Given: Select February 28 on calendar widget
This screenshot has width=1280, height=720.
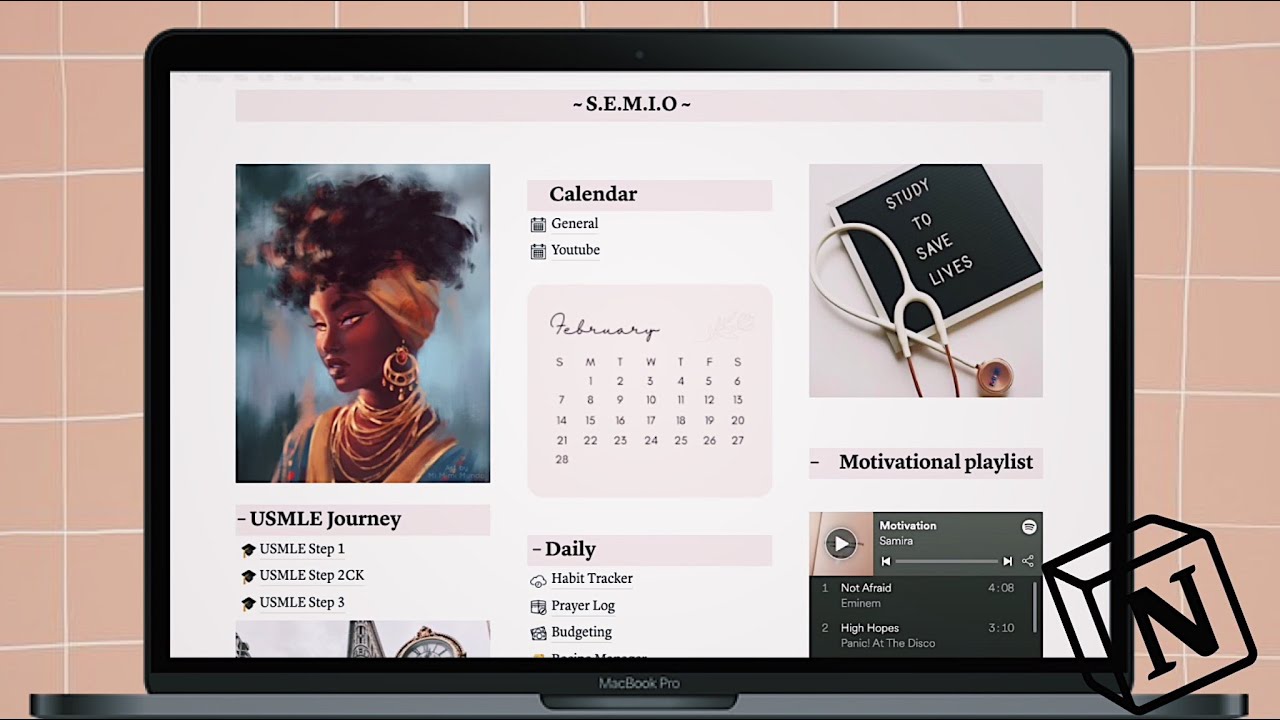Looking at the screenshot, I should 561,460.
